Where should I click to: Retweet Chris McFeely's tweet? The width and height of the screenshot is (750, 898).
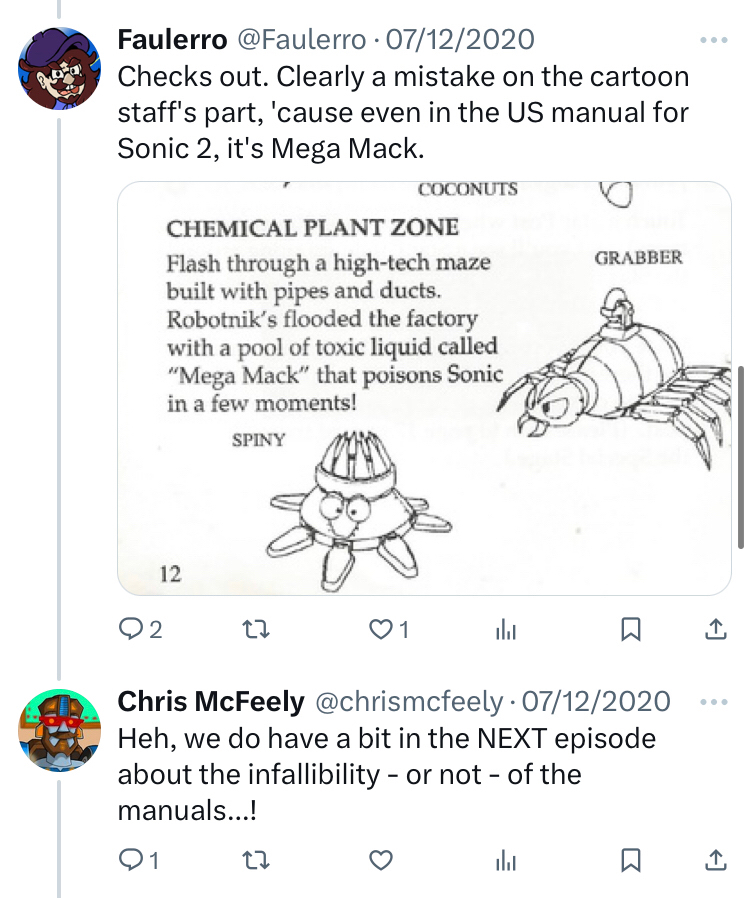[x=256, y=859]
